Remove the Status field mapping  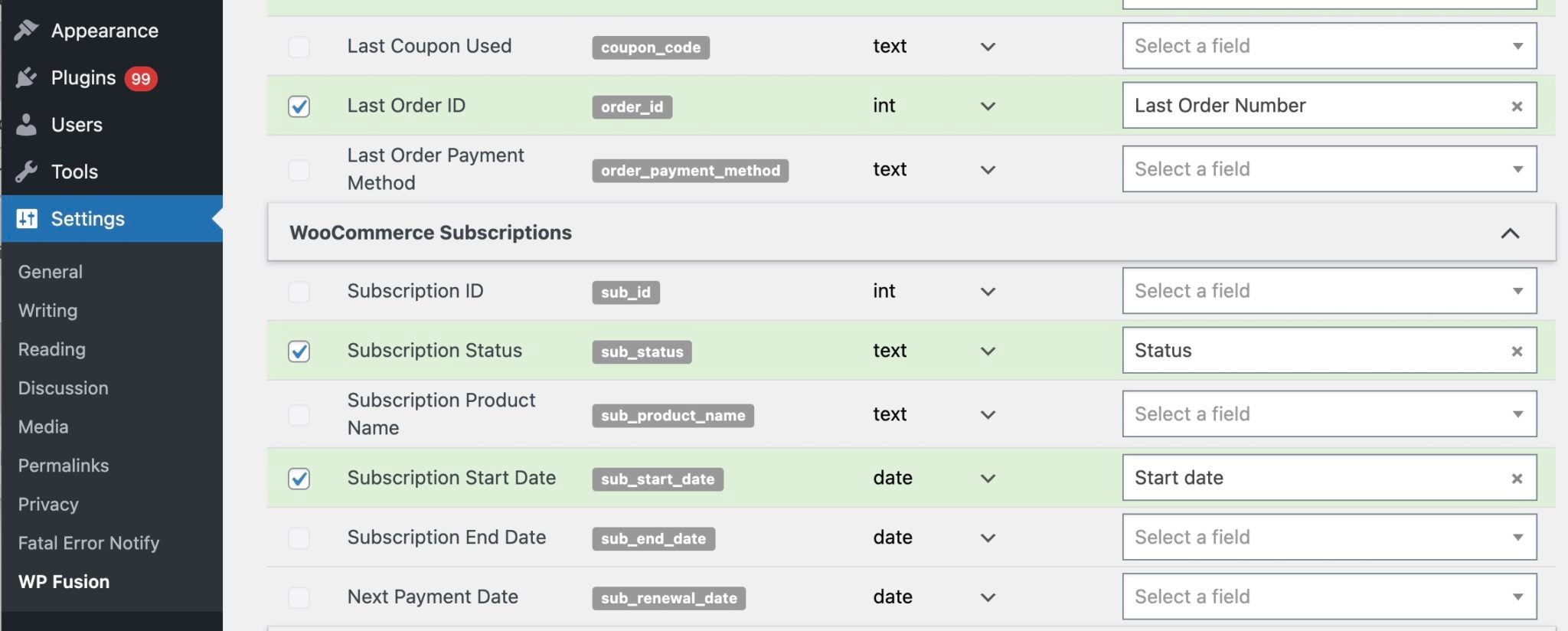1516,351
